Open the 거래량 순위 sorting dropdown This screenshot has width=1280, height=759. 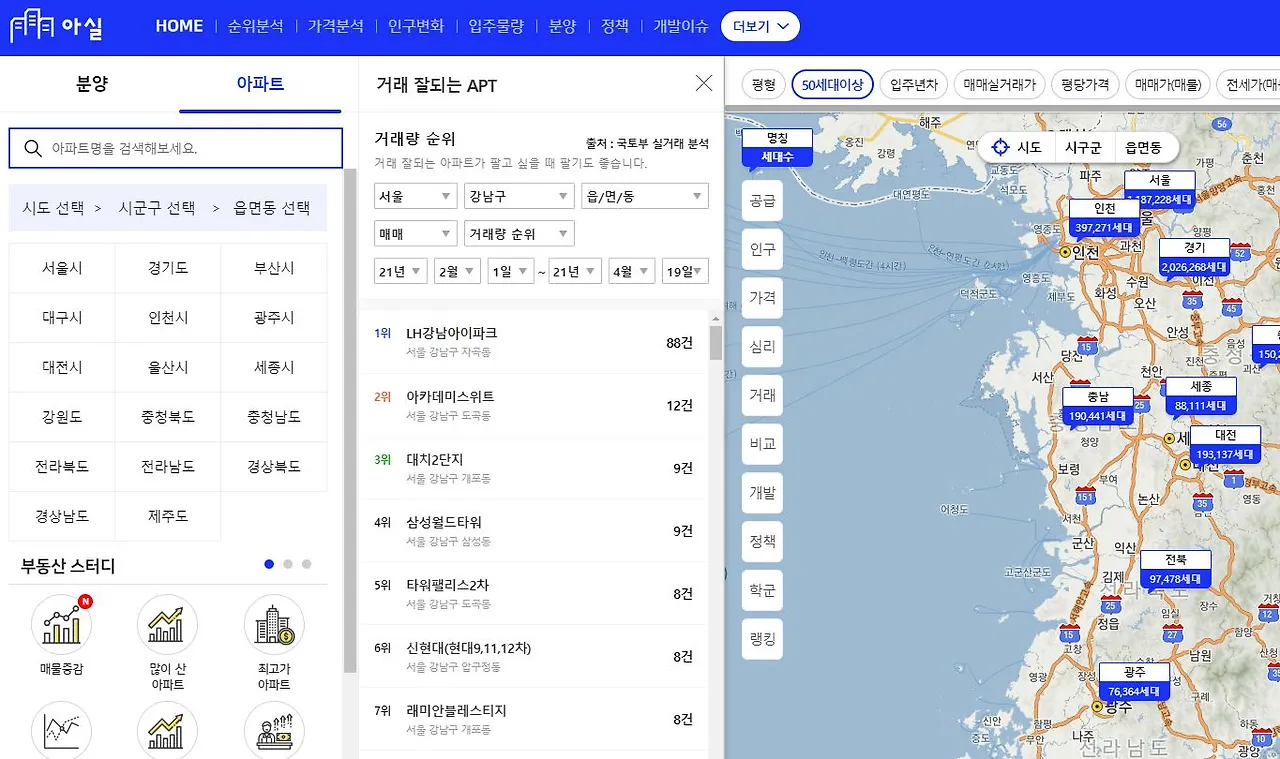coord(519,233)
